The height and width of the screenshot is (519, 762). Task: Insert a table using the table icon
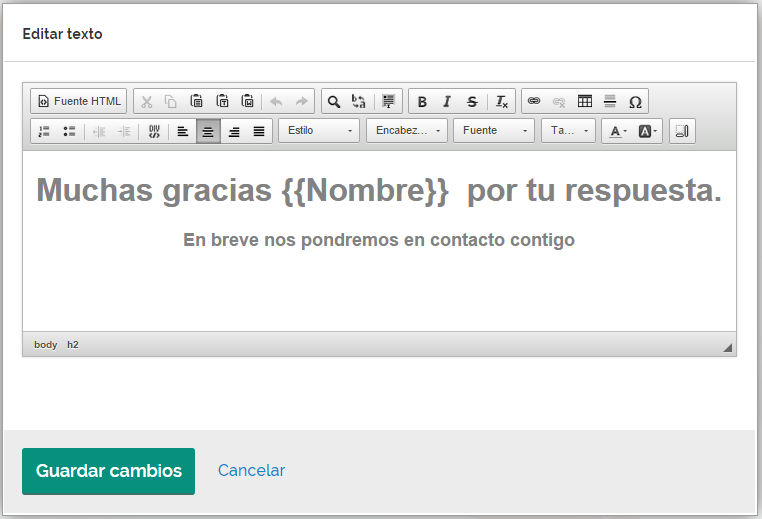(585, 101)
